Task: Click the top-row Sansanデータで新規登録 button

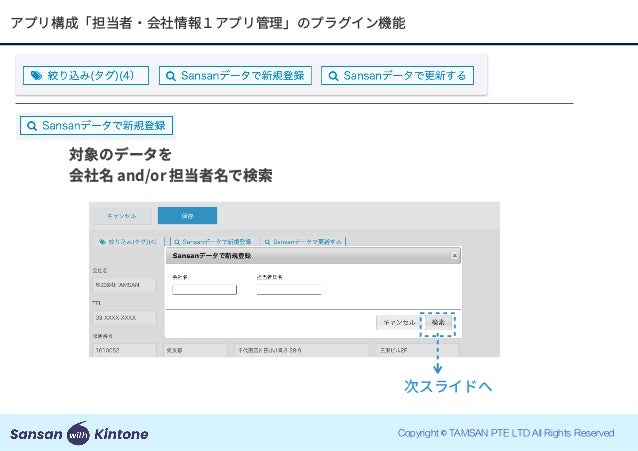Action: click(x=235, y=75)
